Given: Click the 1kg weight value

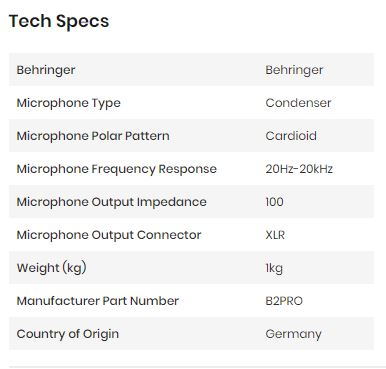Looking at the screenshot, I should (274, 268).
